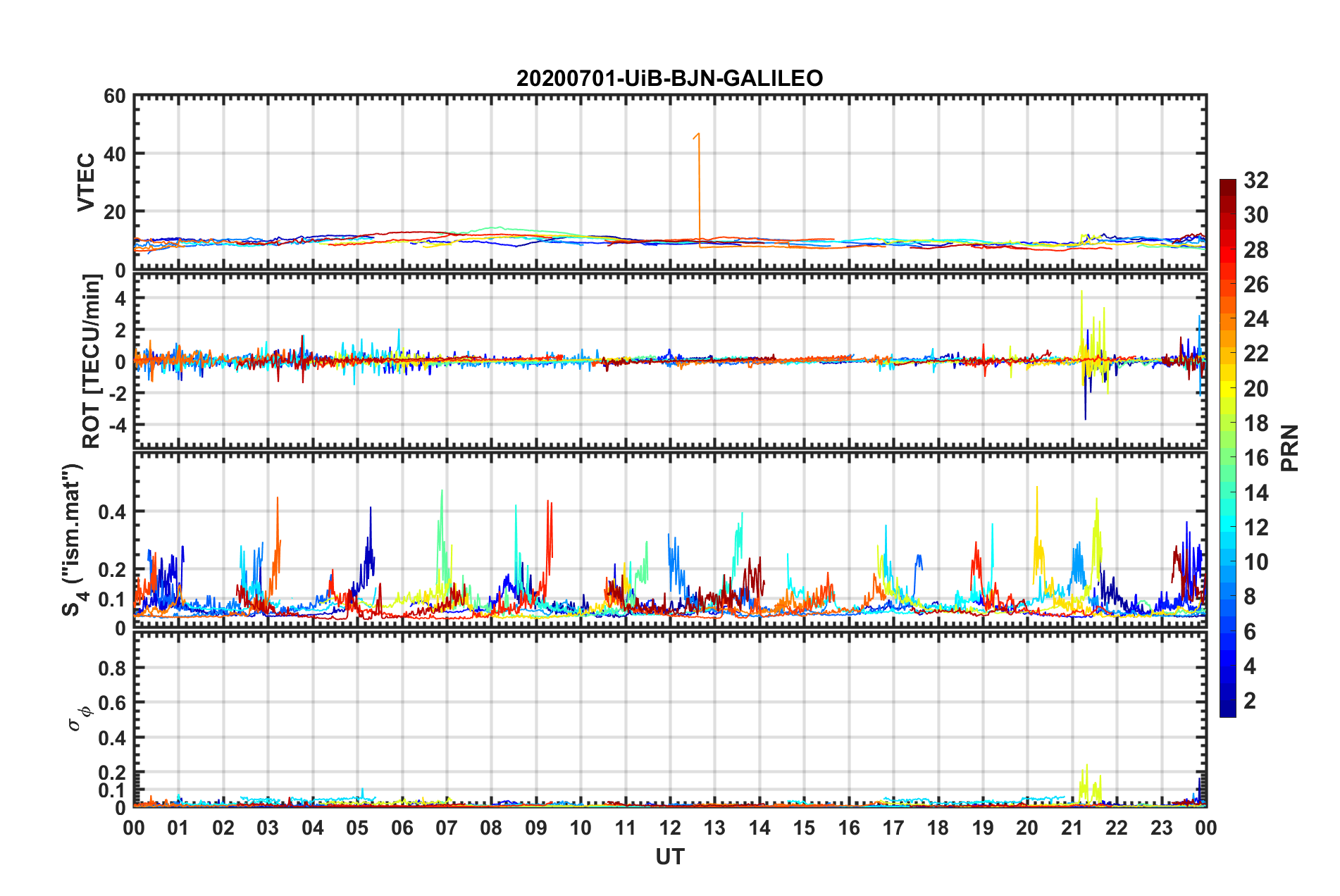
Task: Click colorbar tick value 8
Action: pos(1250,597)
